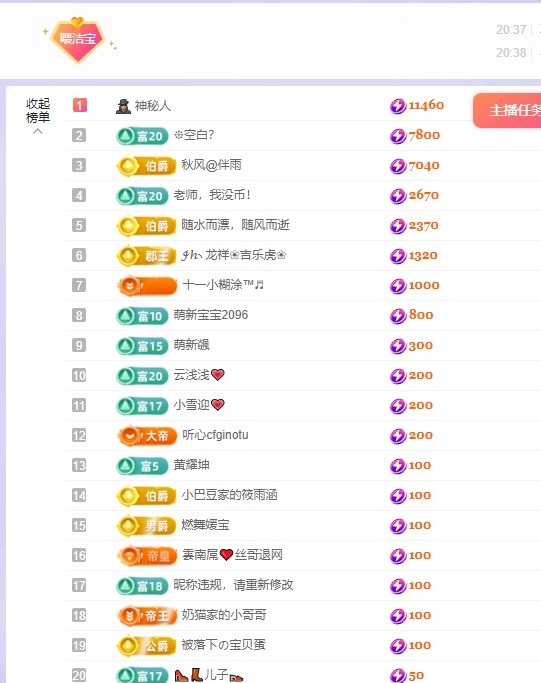541x683 pixels.
Task: Click the 喂洁宝 heart badge icon
Action: 78,40
